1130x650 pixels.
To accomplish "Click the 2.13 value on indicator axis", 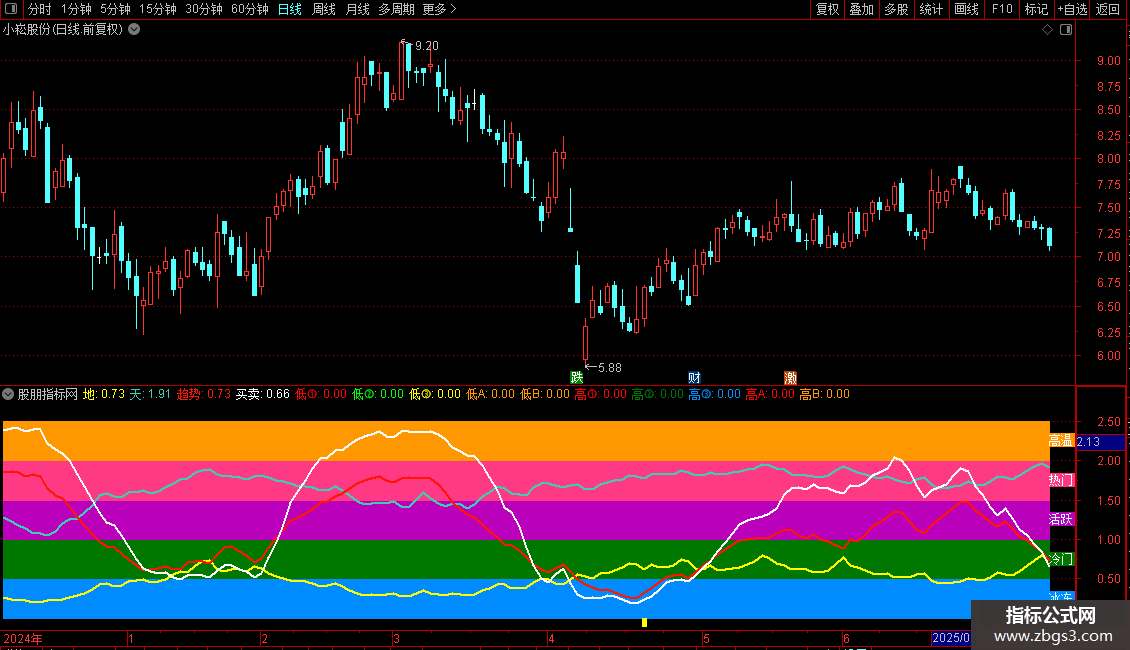I will coord(1088,442).
